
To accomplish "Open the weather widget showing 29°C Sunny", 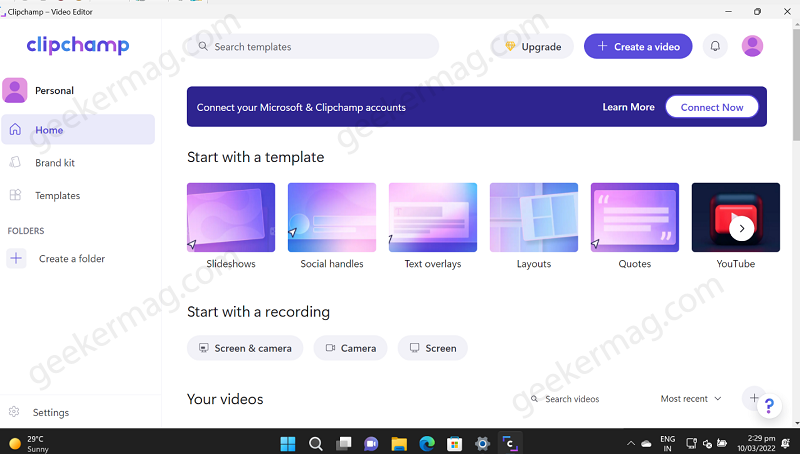I will pos(30,443).
